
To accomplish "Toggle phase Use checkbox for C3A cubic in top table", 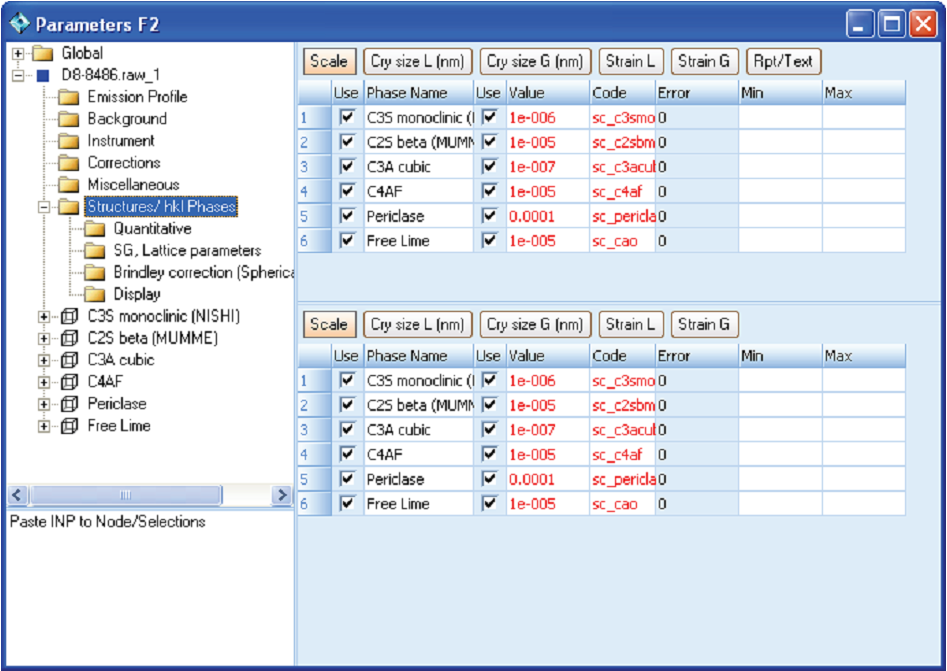I will [x=347, y=167].
